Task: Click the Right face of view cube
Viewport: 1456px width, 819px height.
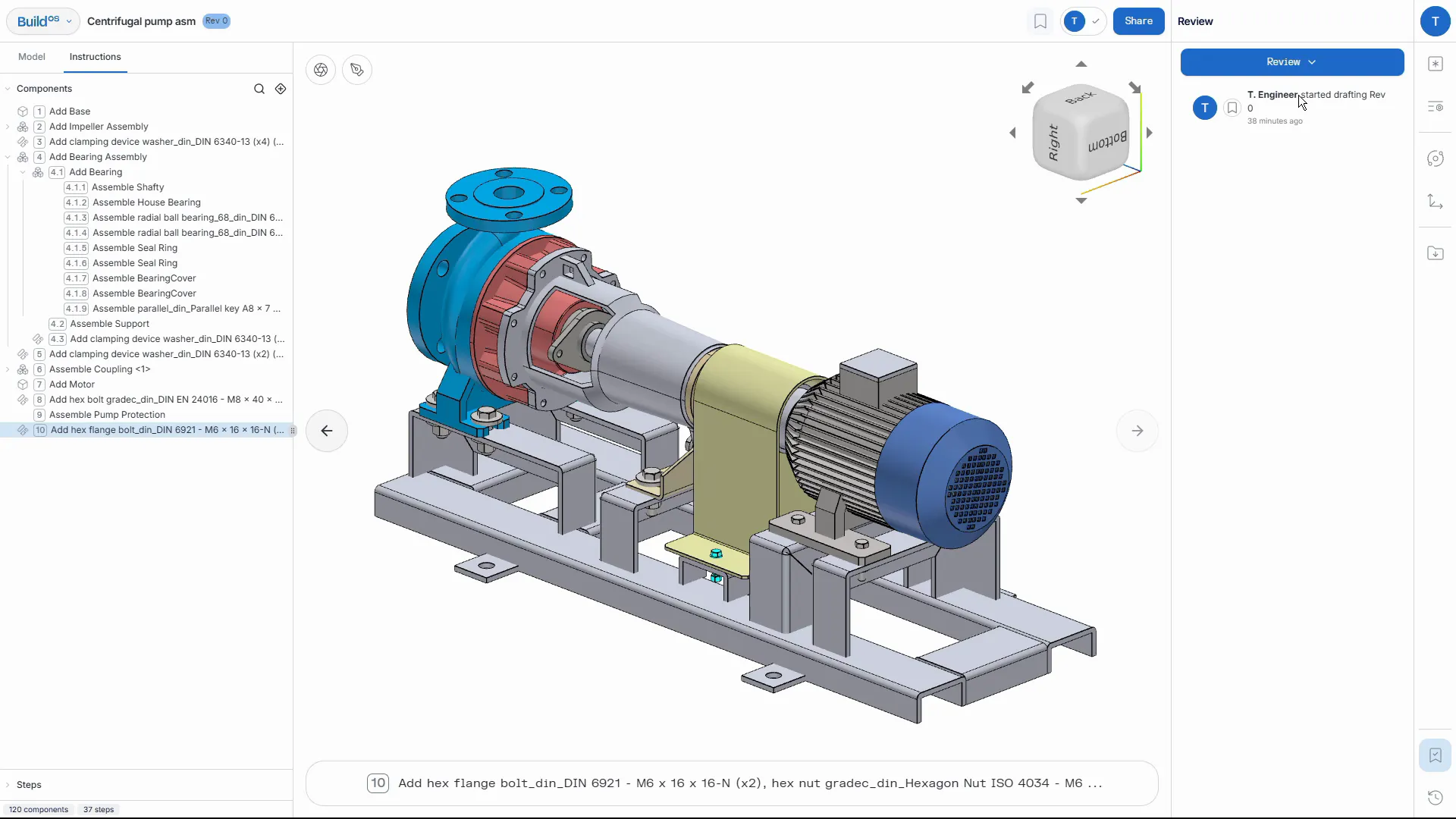Action: pyautogui.click(x=1053, y=143)
